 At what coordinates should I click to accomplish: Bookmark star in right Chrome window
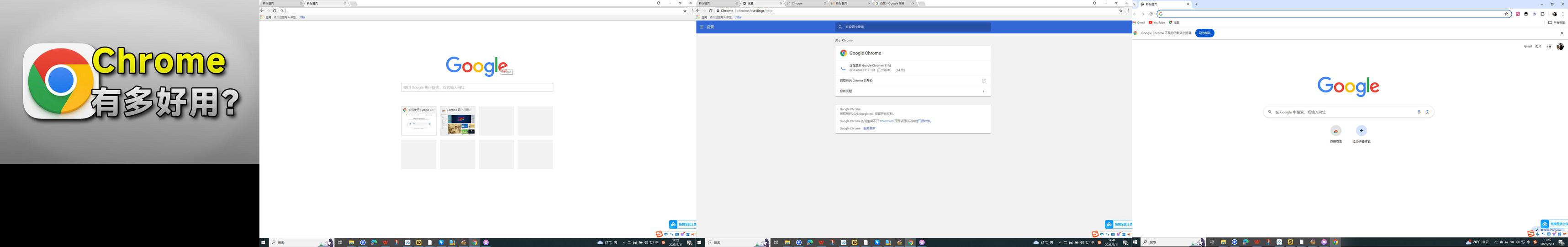point(1506,13)
